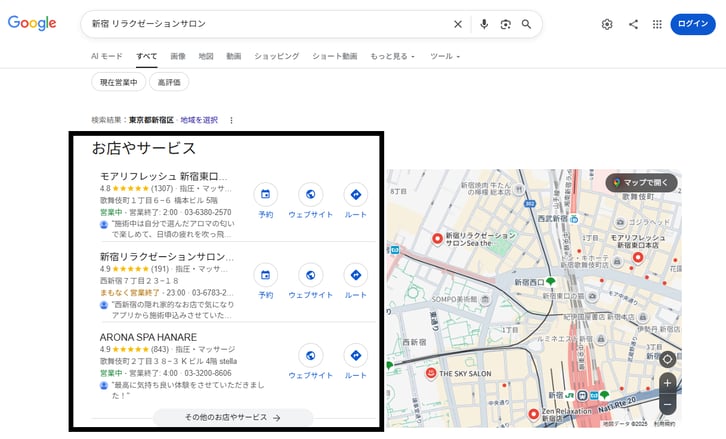Image resolution: width=726 pixels, height=439 pixels.
Task: Submit search with magnifier icon
Action: click(526, 24)
